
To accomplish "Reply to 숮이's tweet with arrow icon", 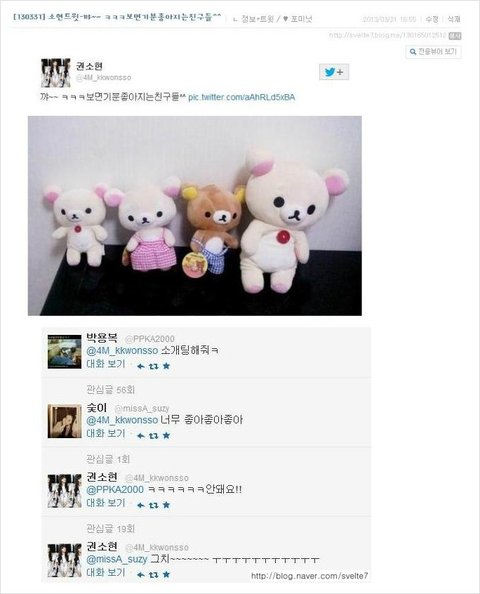I will click(141, 436).
